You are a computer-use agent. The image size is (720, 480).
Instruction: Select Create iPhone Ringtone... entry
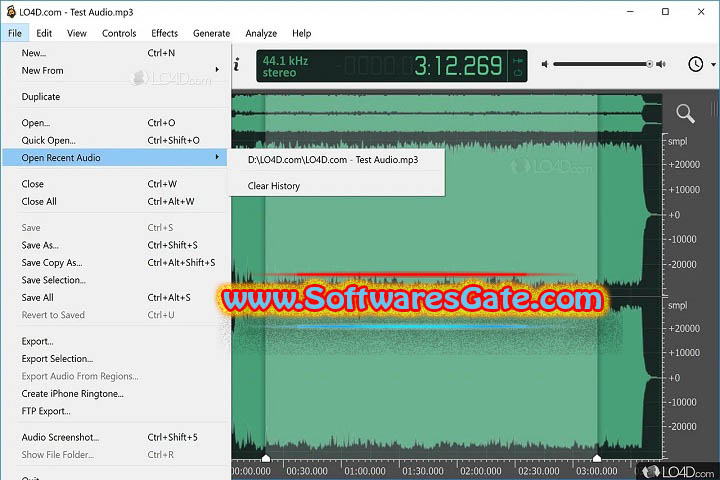tap(115, 393)
